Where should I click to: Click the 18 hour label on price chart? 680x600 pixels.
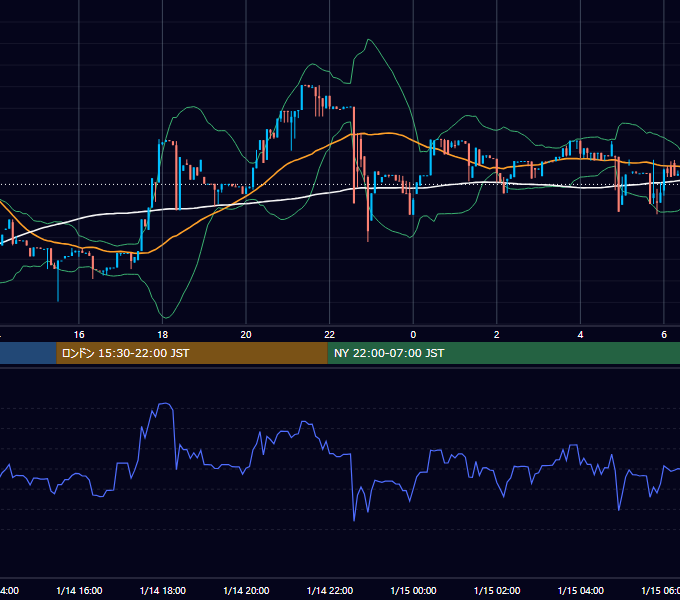[163, 335]
